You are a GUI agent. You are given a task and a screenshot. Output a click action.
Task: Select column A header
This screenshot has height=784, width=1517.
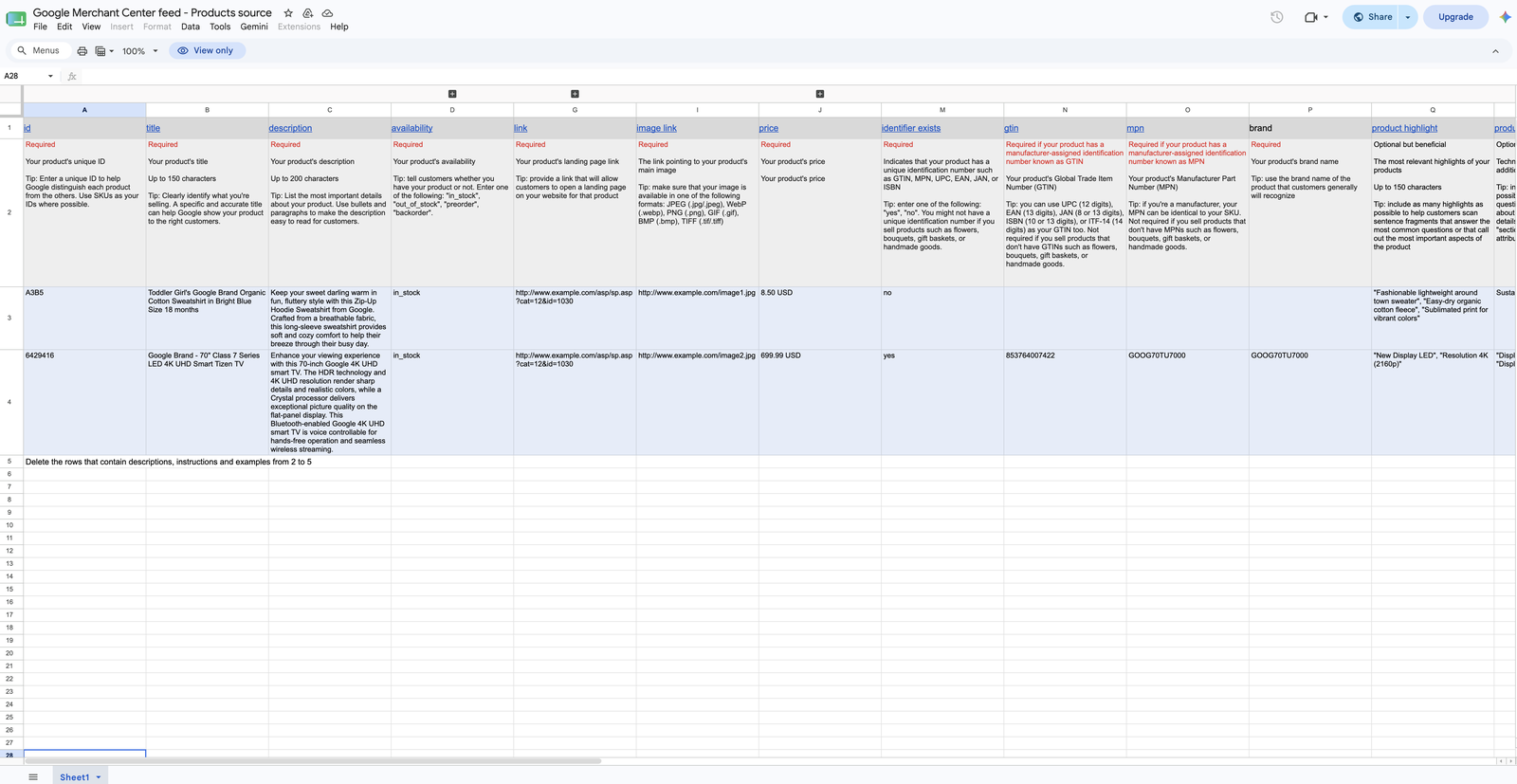tap(84, 110)
